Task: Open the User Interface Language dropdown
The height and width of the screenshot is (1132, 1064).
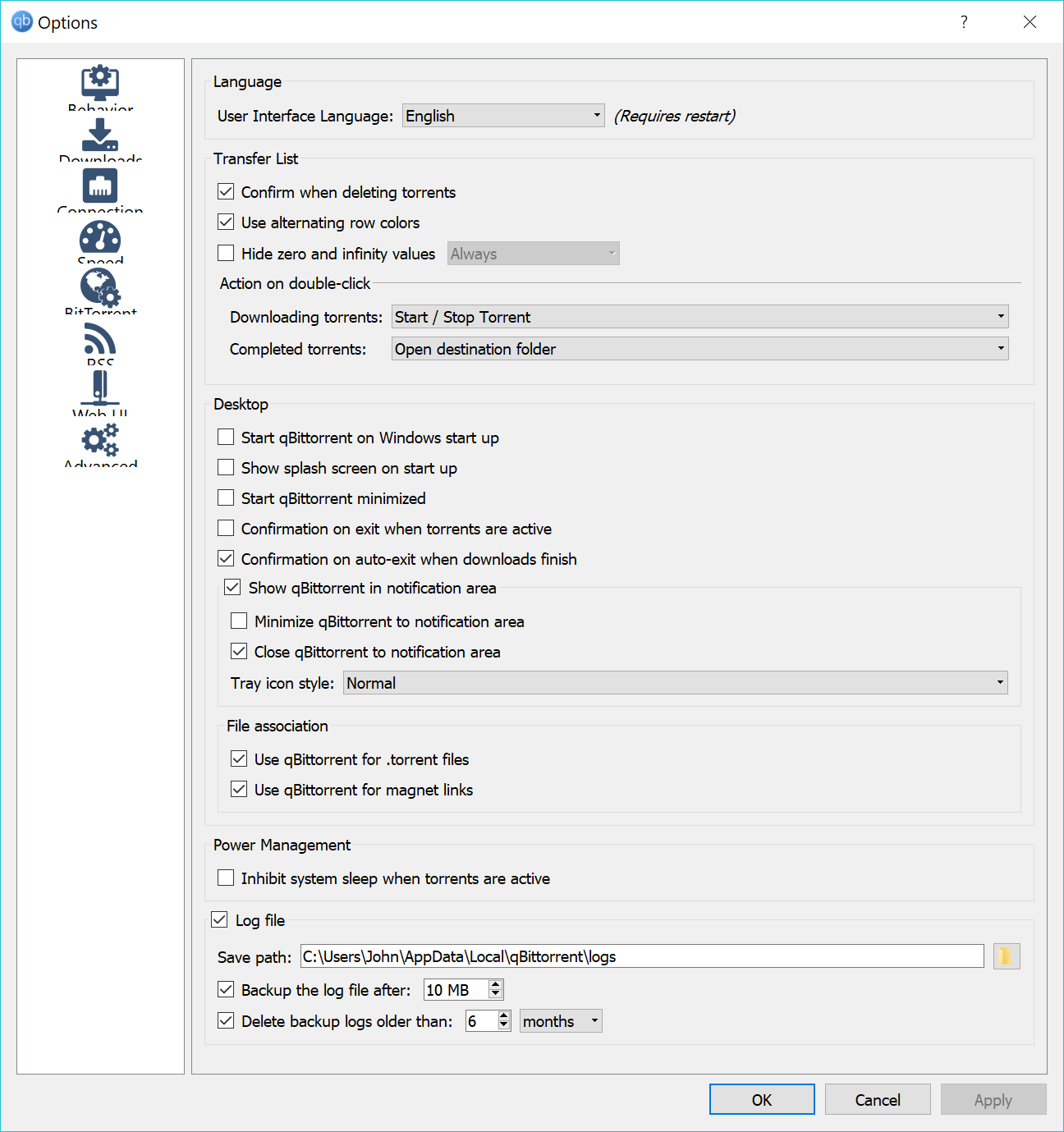Action: pos(502,115)
